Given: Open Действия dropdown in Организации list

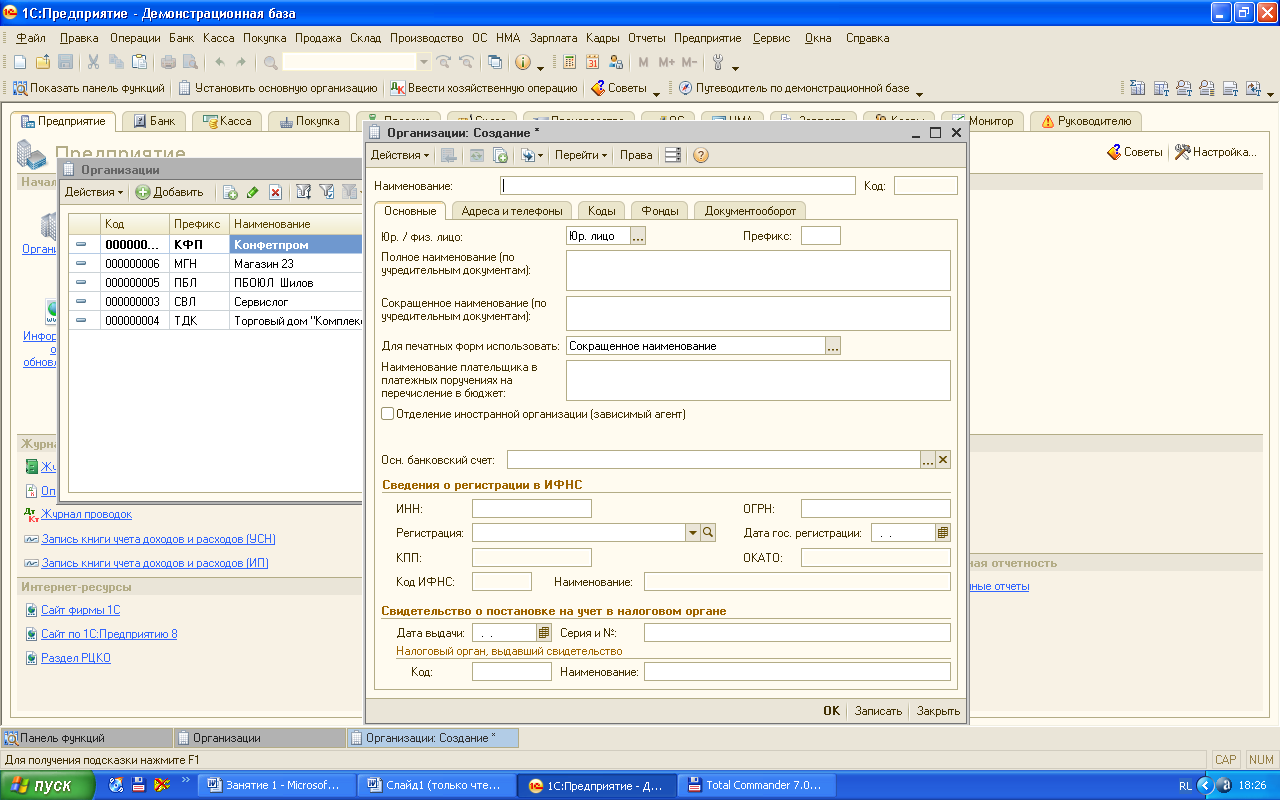Looking at the screenshot, I should (94, 192).
